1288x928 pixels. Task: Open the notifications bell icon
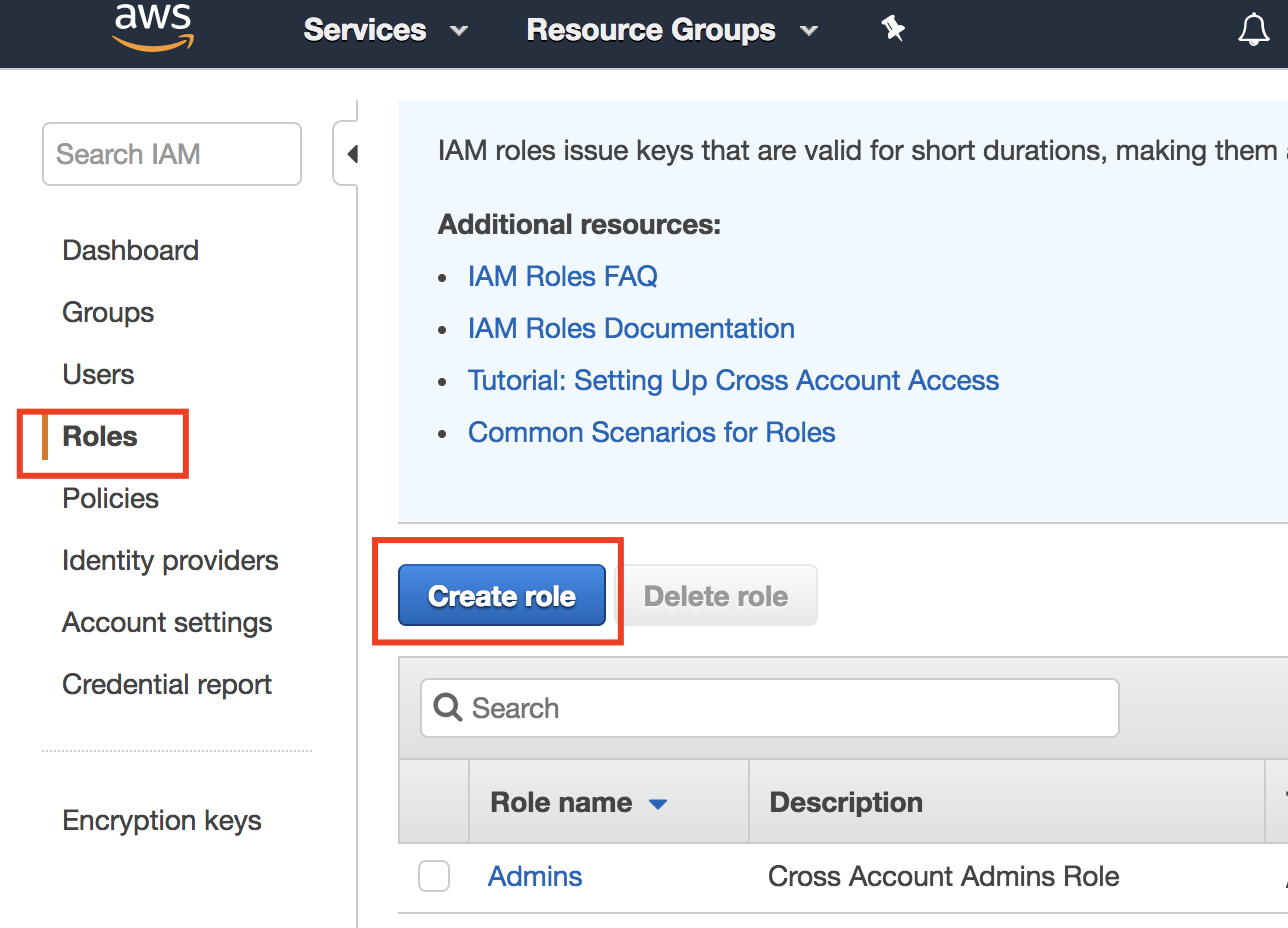1253,30
